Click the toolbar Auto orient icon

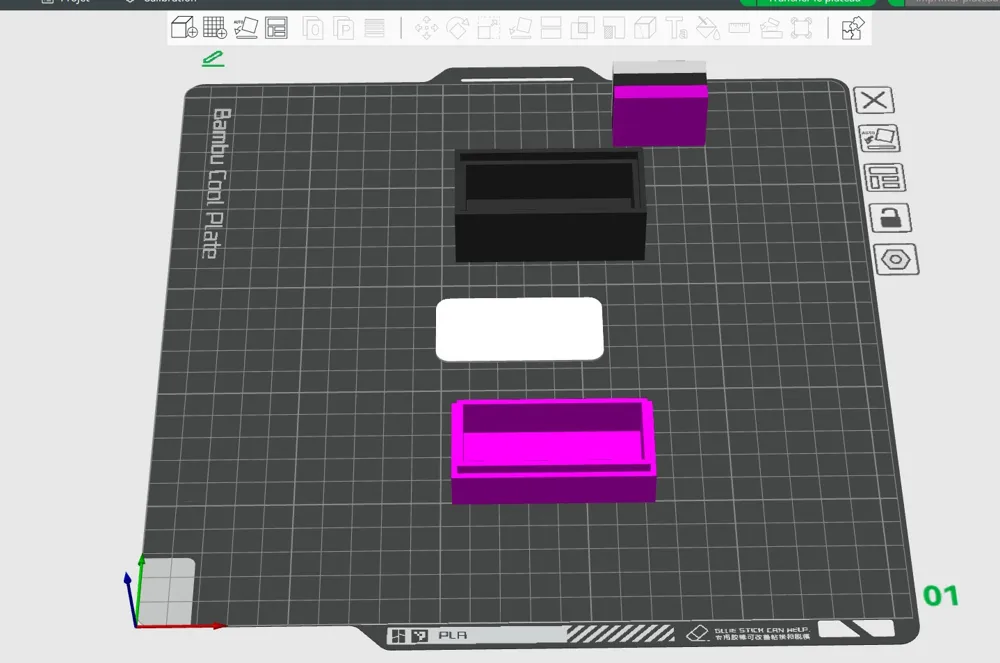pos(246,28)
